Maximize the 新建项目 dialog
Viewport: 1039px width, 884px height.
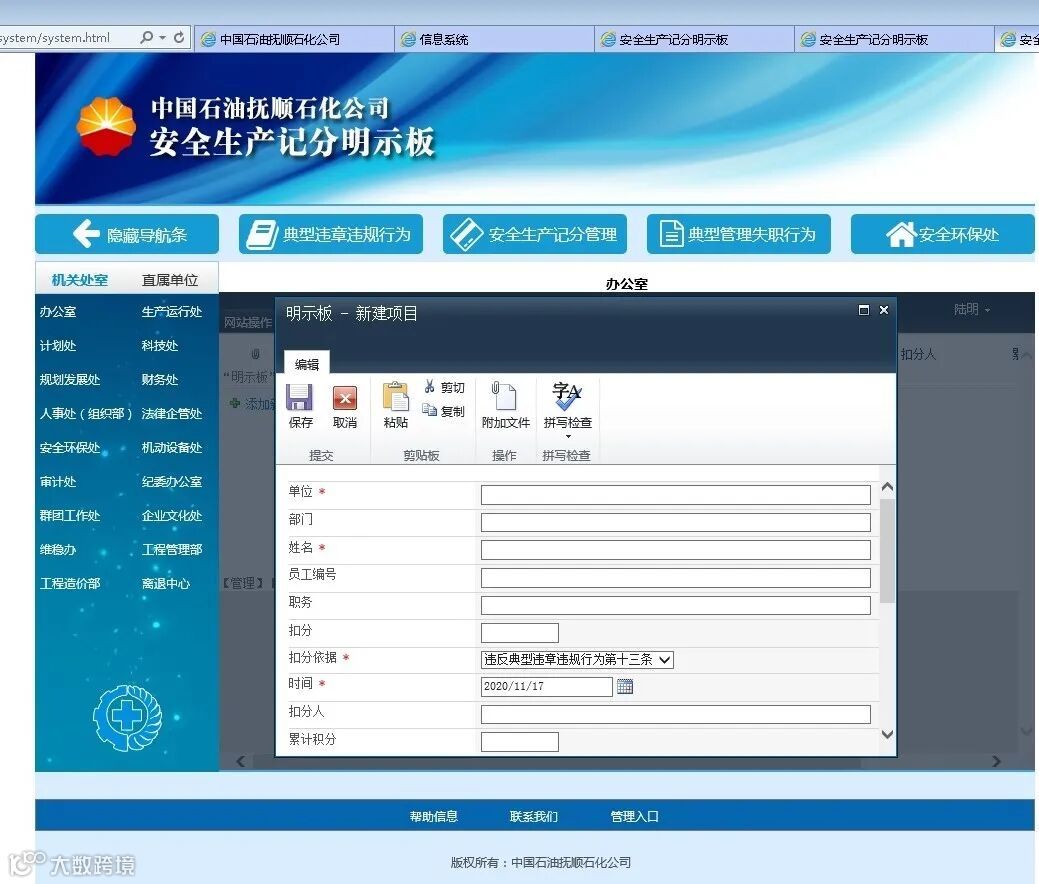pos(863,310)
